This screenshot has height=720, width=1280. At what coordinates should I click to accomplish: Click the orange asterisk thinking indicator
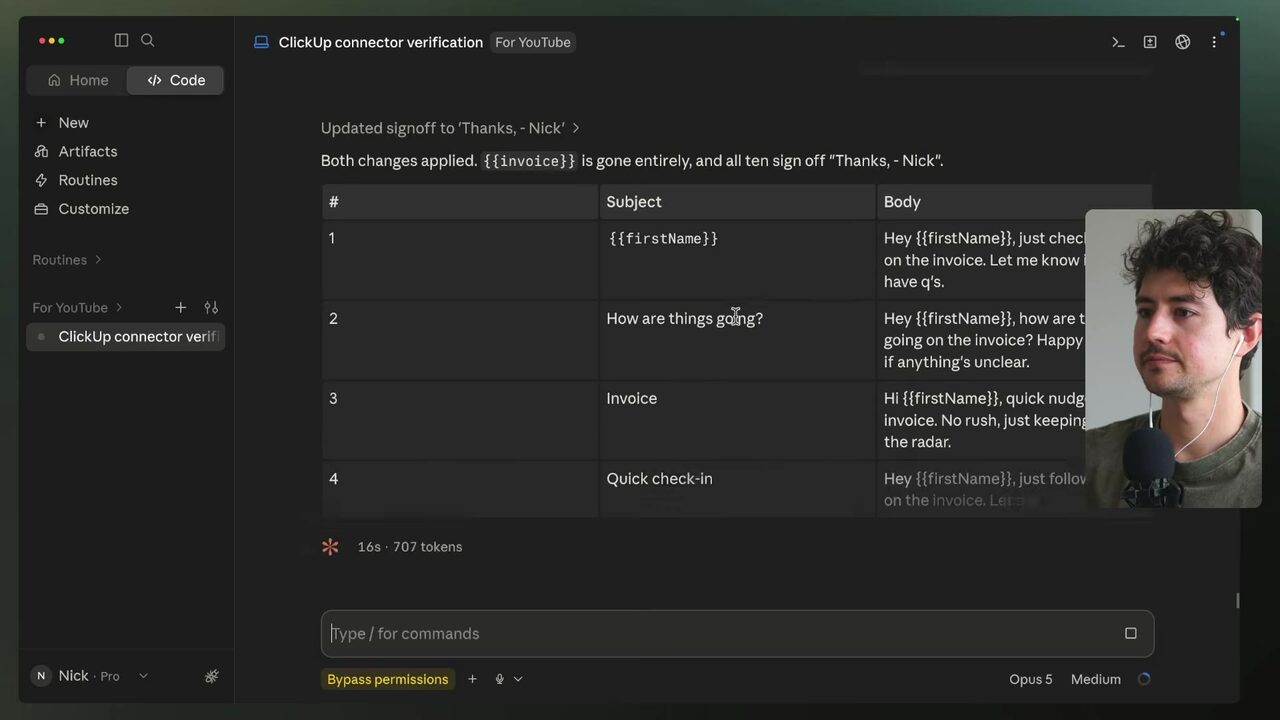330,547
